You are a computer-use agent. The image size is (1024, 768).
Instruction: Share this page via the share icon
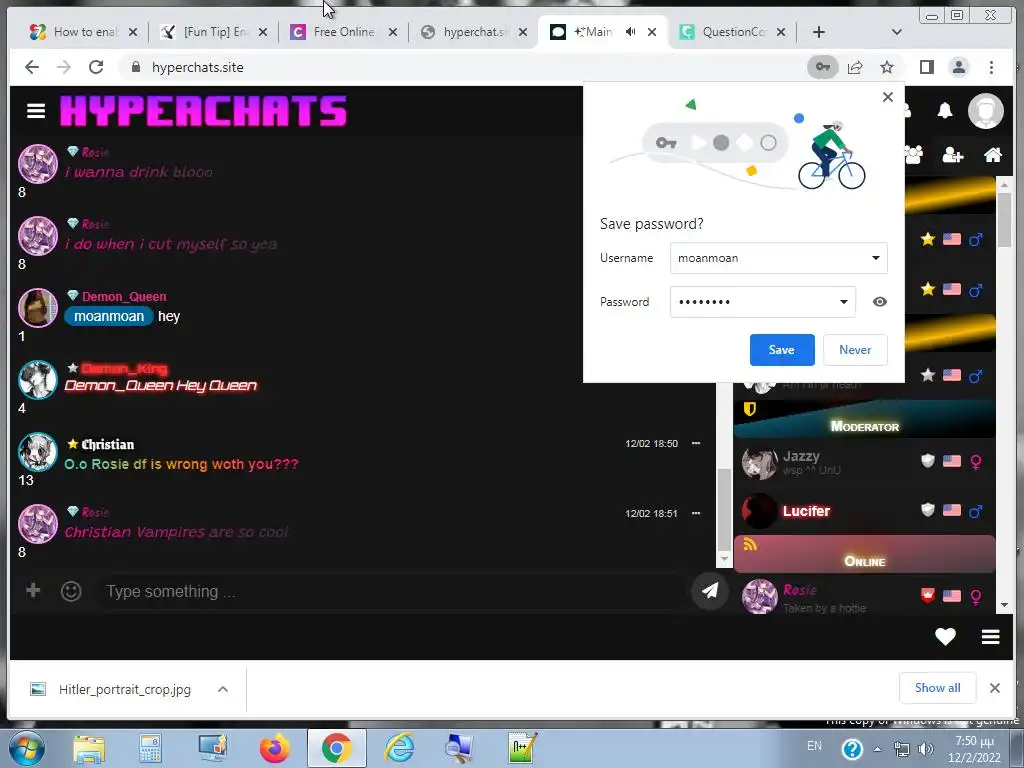[855, 67]
